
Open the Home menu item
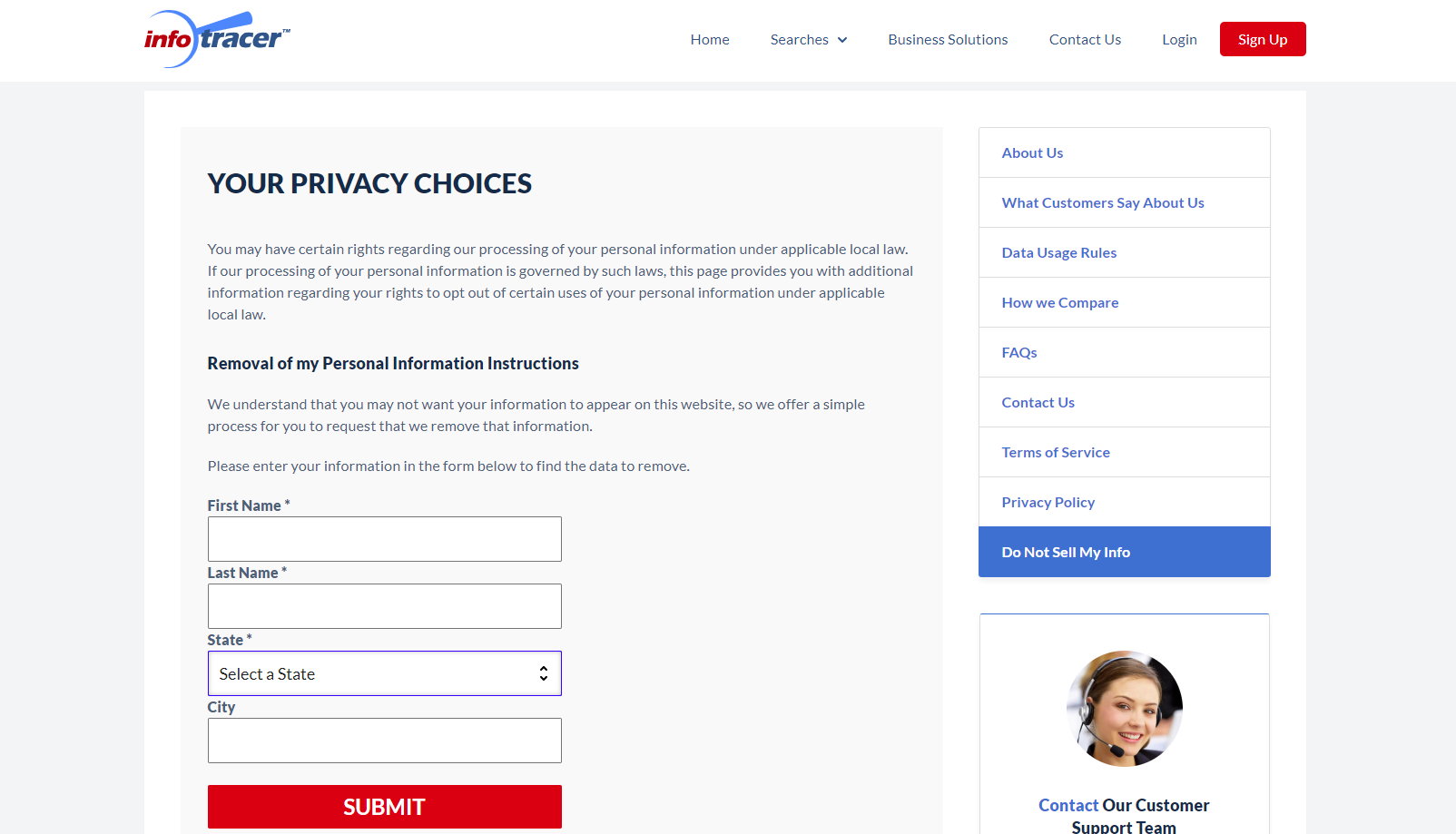[x=710, y=40]
